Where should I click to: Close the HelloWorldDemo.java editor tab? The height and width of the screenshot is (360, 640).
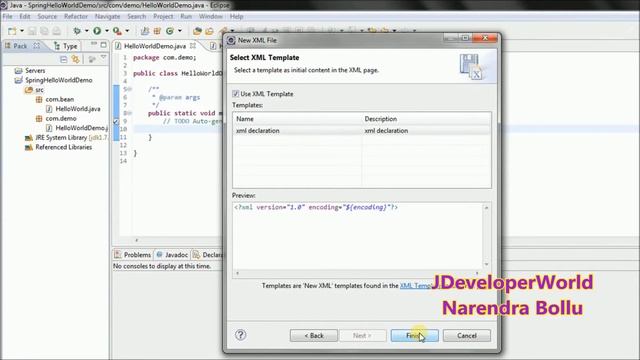pyautogui.click(x=193, y=46)
